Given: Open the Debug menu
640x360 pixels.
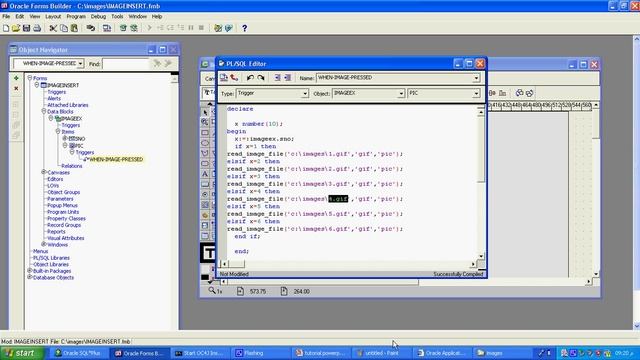Looking at the screenshot, I should [98, 17].
